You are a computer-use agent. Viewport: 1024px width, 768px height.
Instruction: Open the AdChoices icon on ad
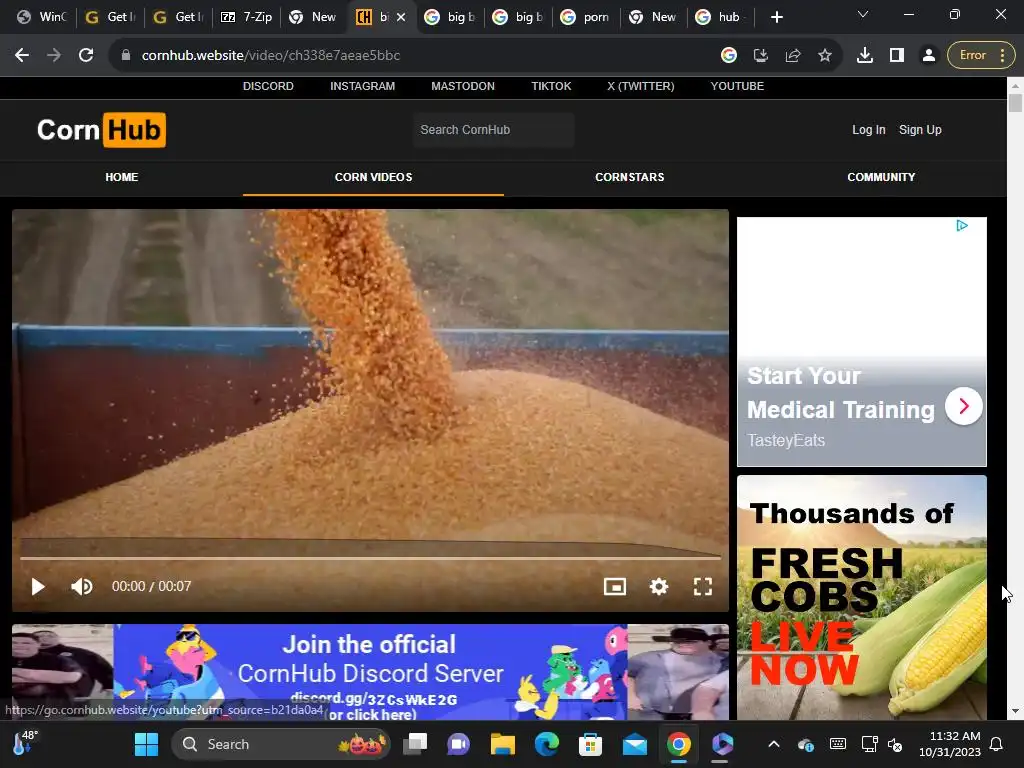(962, 226)
